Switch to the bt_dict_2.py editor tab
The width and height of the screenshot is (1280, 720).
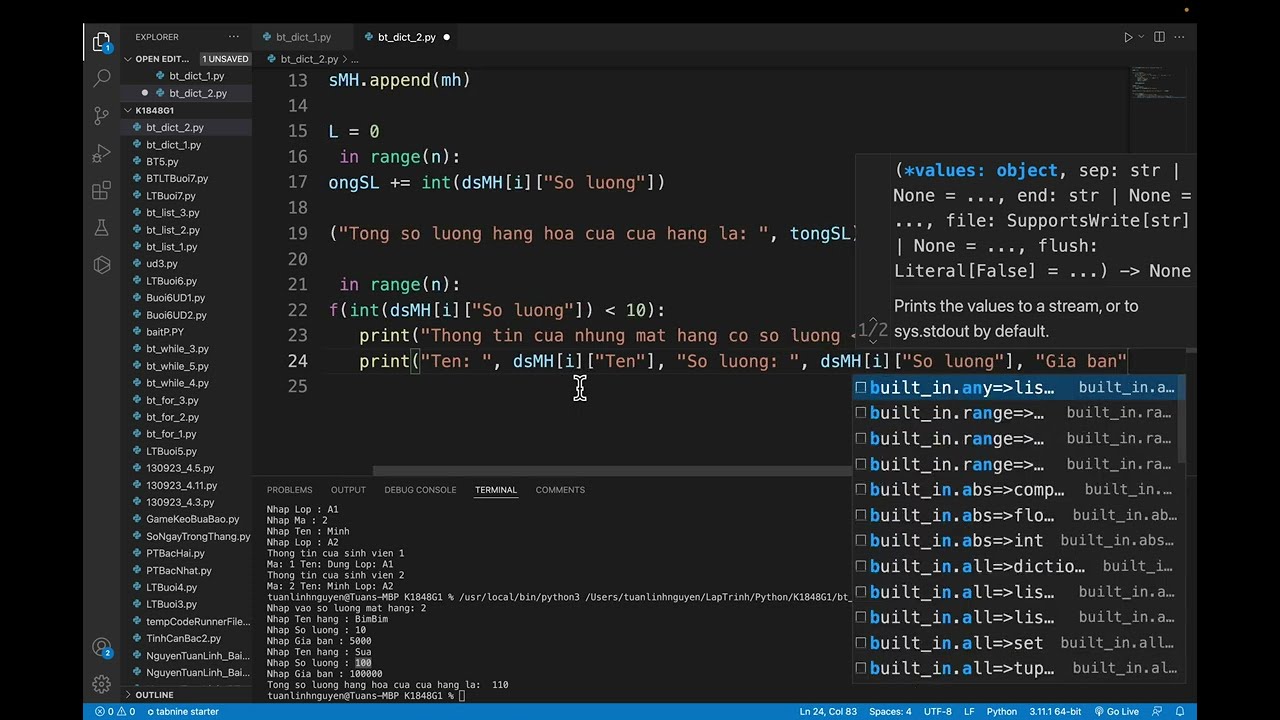click(406, 37)
